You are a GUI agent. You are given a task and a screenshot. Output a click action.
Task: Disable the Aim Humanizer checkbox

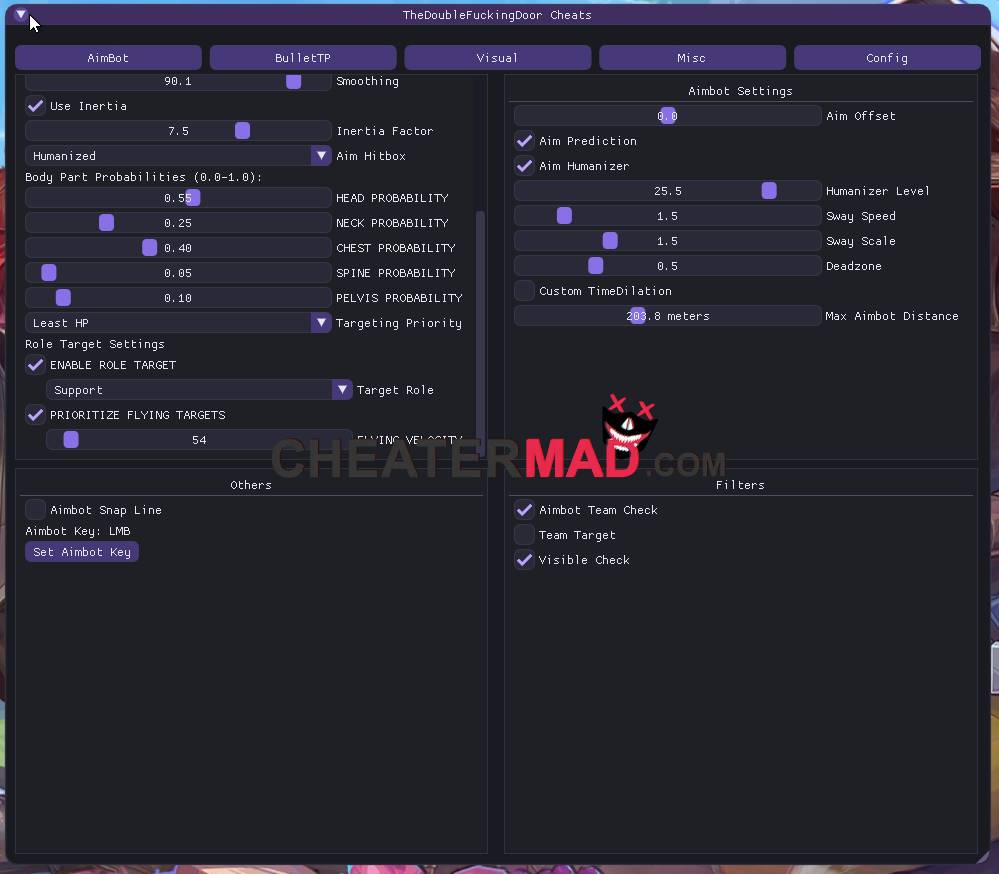524,166
